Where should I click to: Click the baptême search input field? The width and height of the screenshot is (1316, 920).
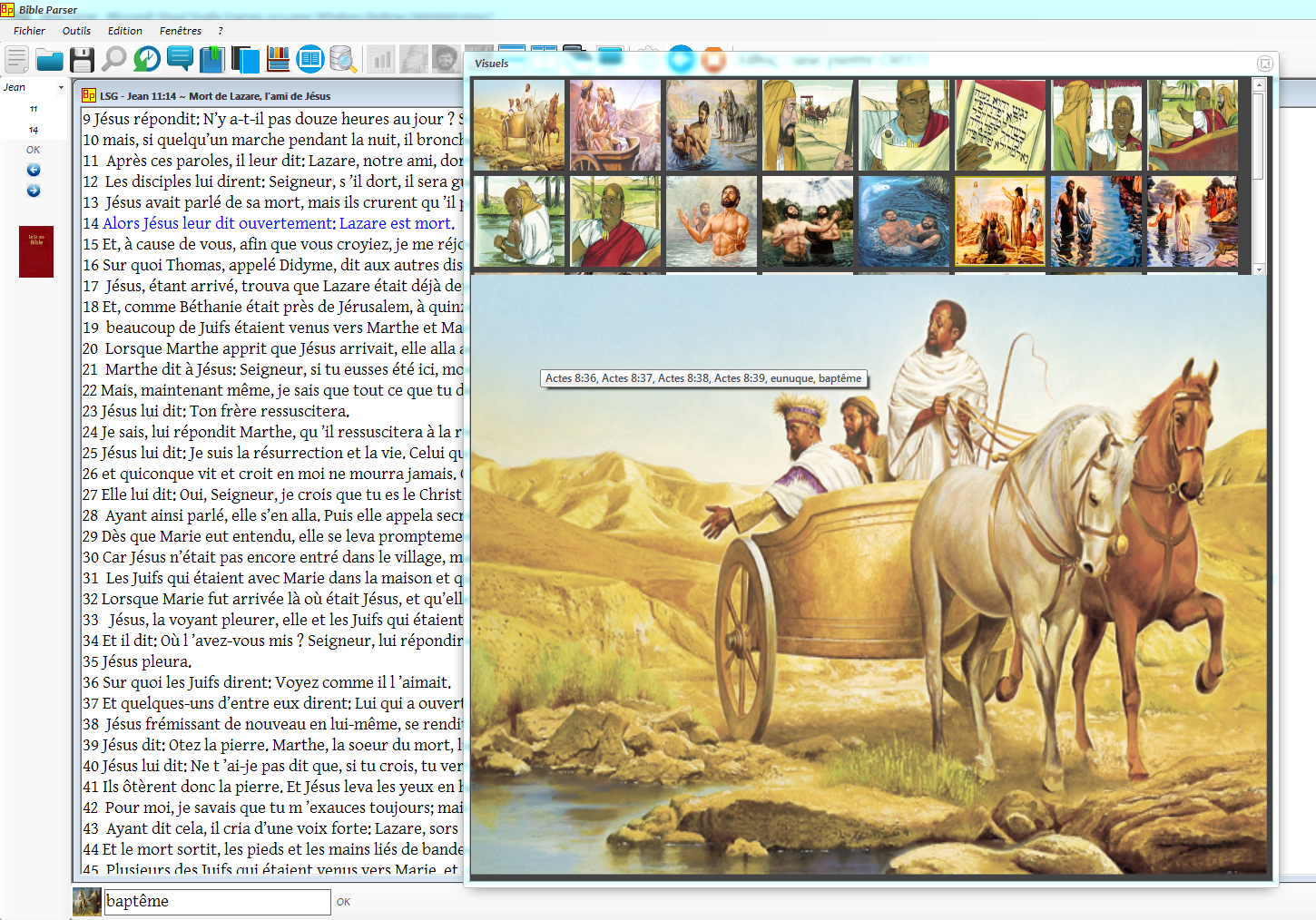coord(217,902)
